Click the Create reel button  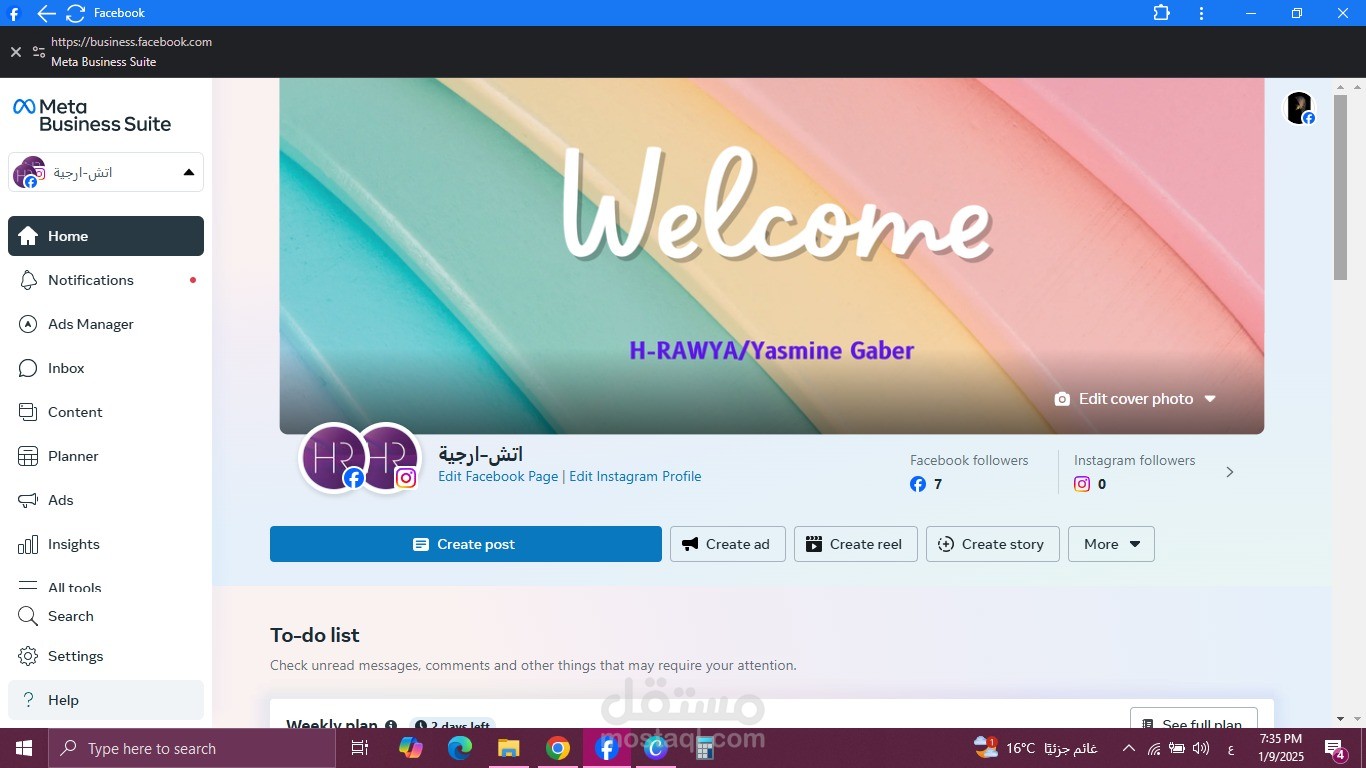(856, 544)
